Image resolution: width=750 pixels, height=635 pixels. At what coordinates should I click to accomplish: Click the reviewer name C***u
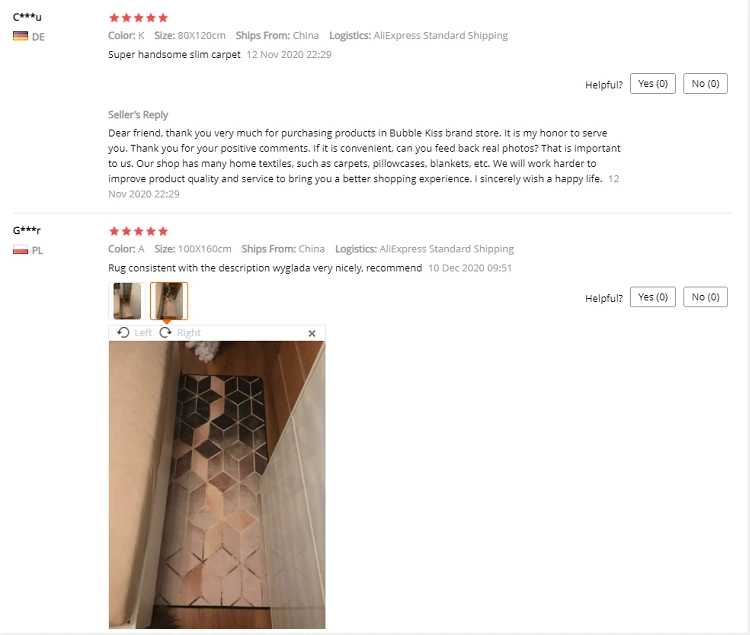(x=27, y=17)
